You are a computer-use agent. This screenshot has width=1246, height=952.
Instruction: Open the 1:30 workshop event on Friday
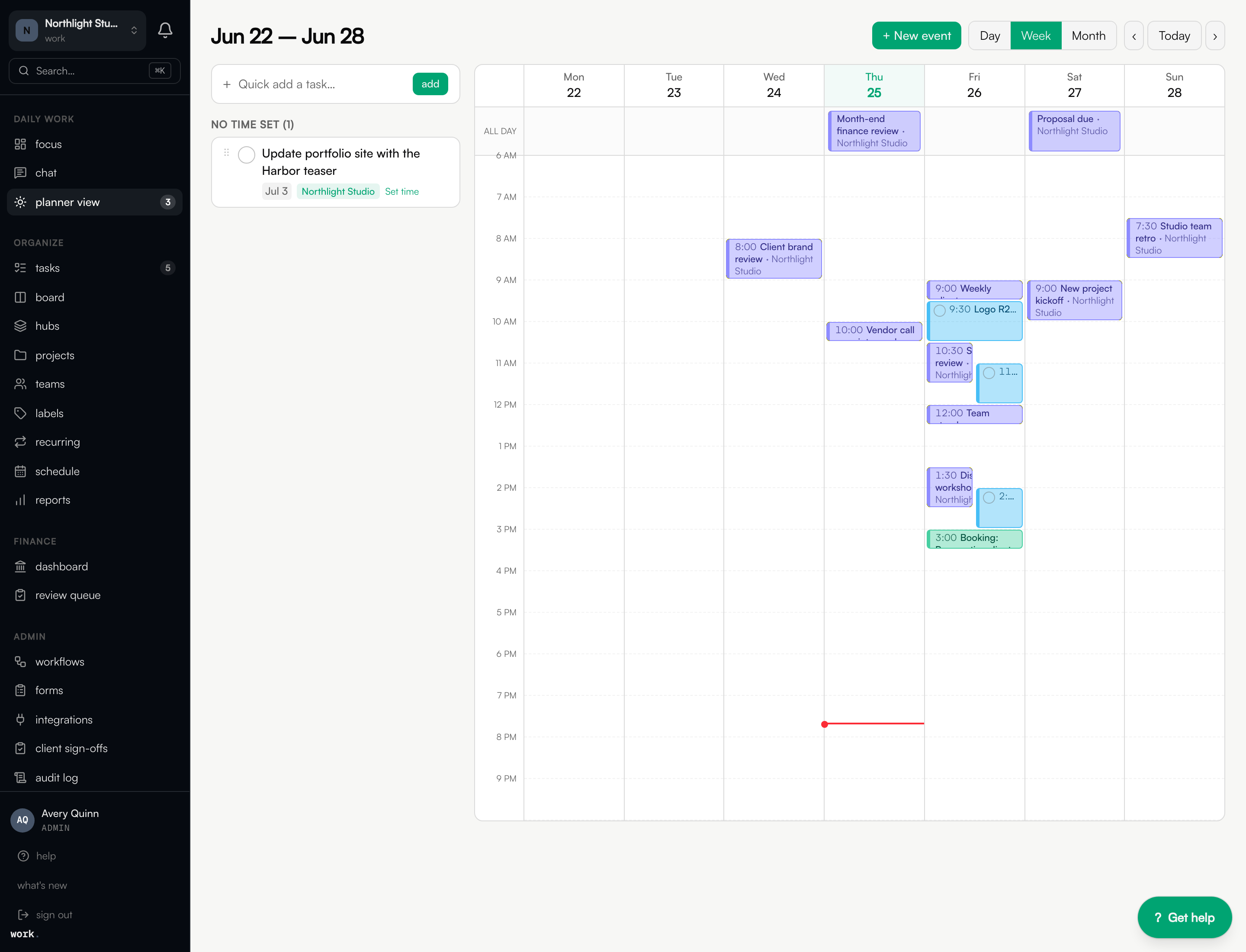pos(950,487)
